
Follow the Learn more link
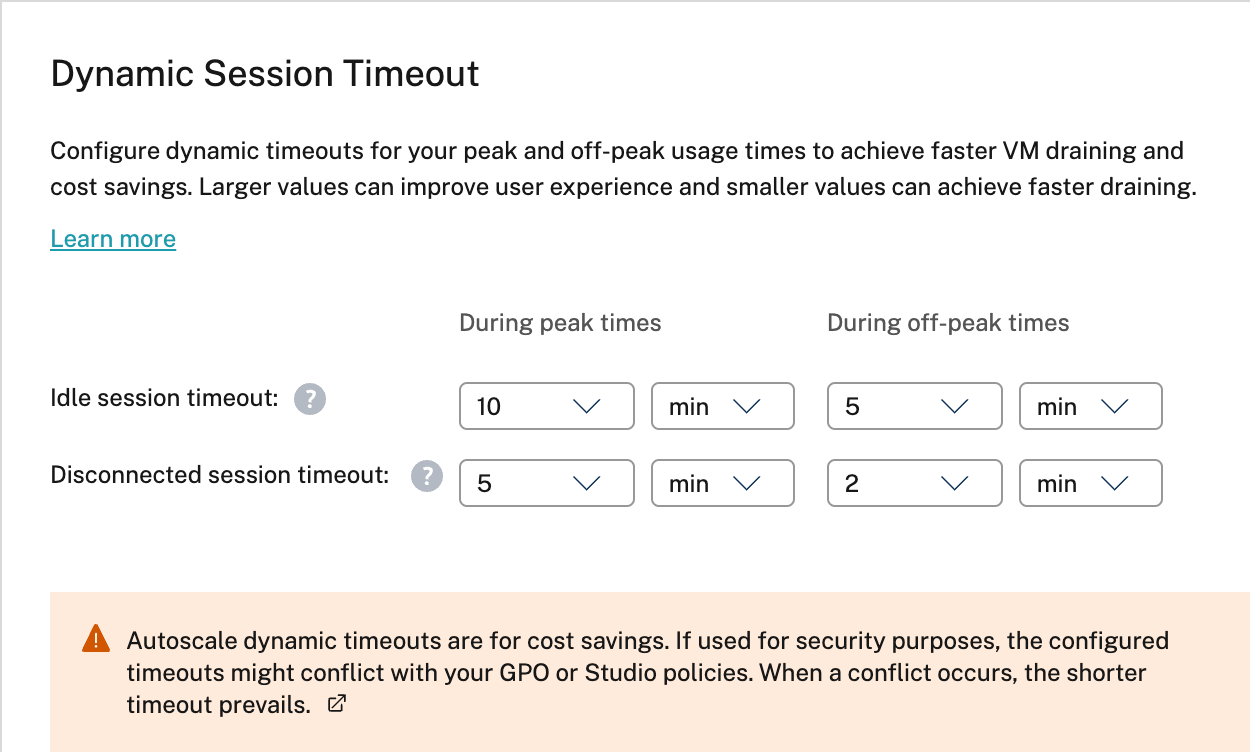(113, 239)
